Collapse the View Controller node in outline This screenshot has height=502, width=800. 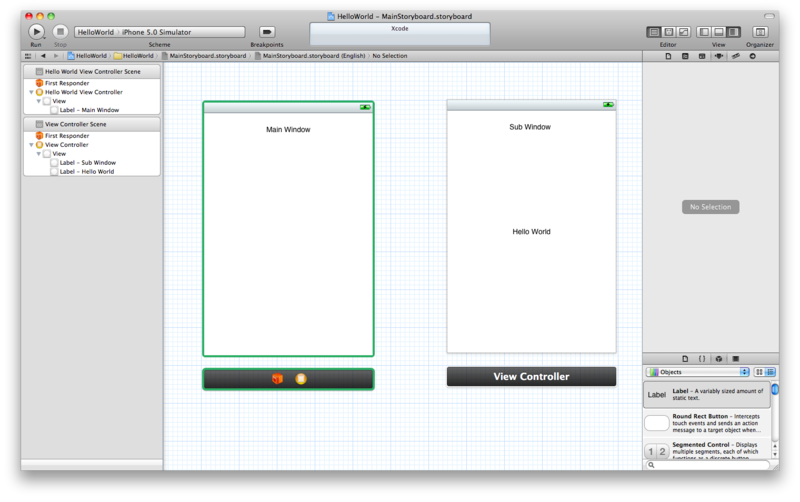[x=31, y=145]
